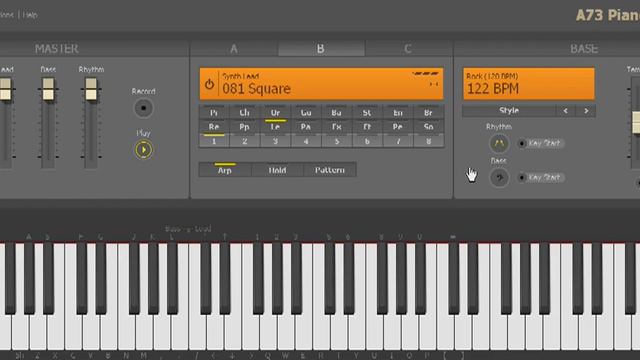Choose preset number 5
This screenshot has height=360, width=640.
[336, 141]
